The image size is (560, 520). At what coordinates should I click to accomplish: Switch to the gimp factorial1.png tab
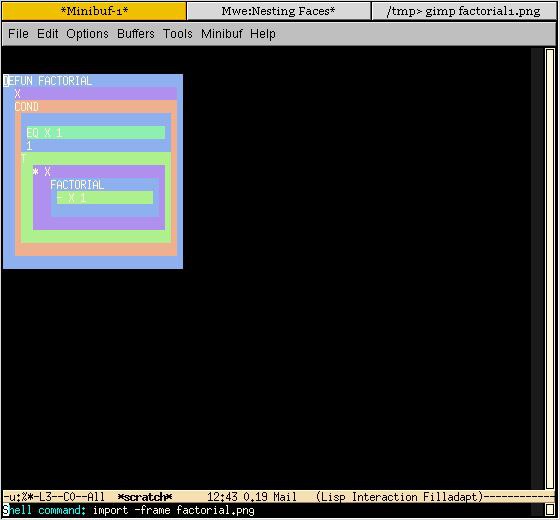click(x=464, y=11)
